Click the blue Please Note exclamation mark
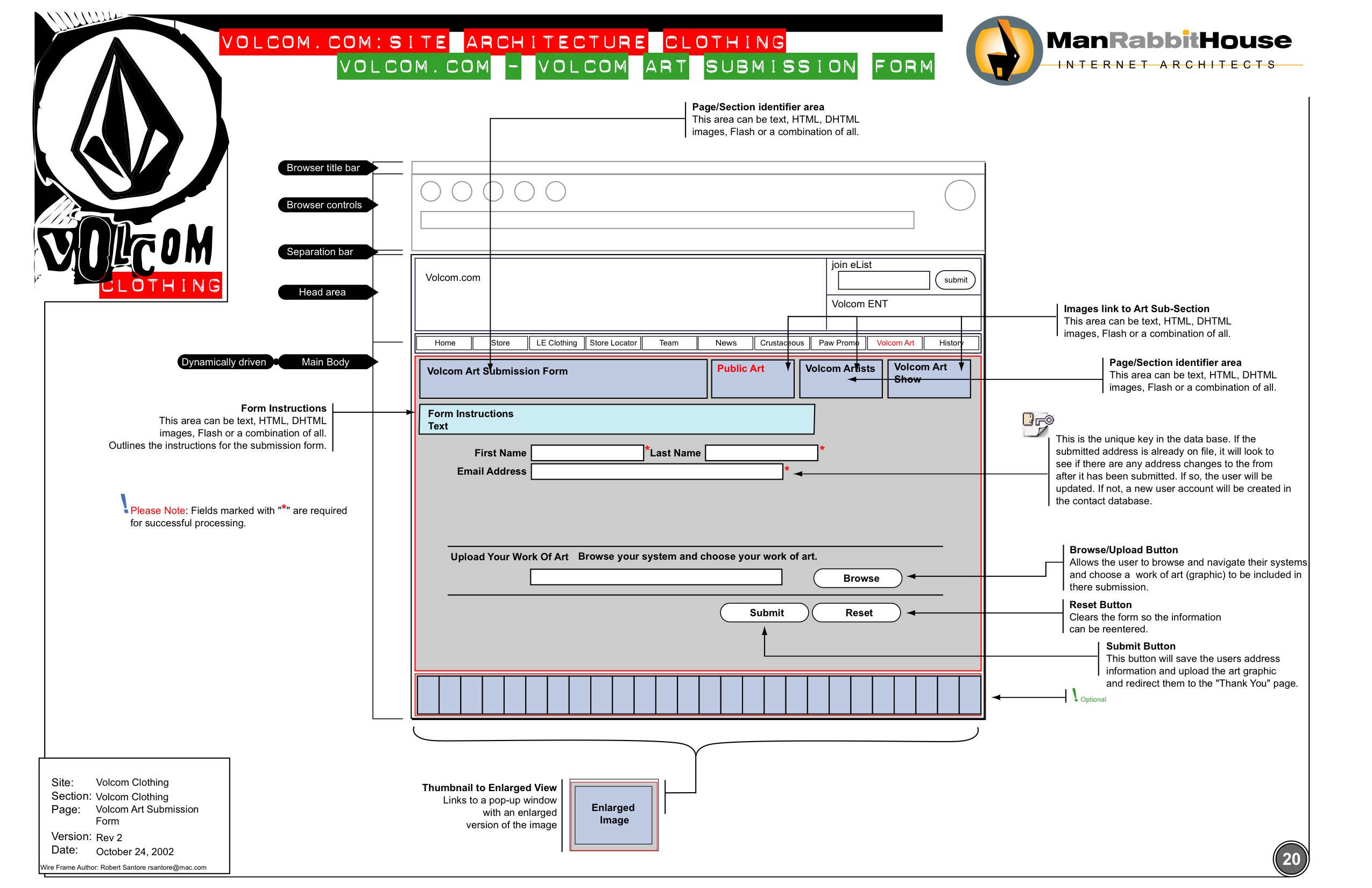 coord(124,503)
